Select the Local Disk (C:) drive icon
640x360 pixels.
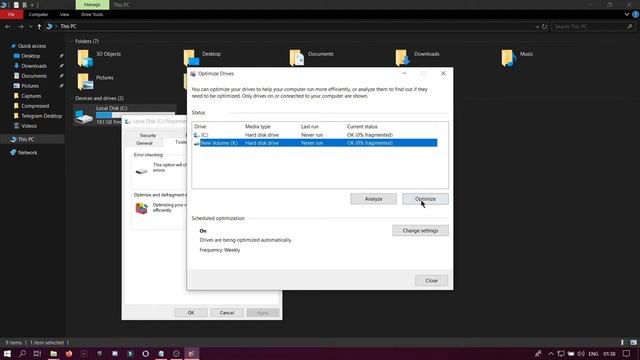tap(84, 116)
